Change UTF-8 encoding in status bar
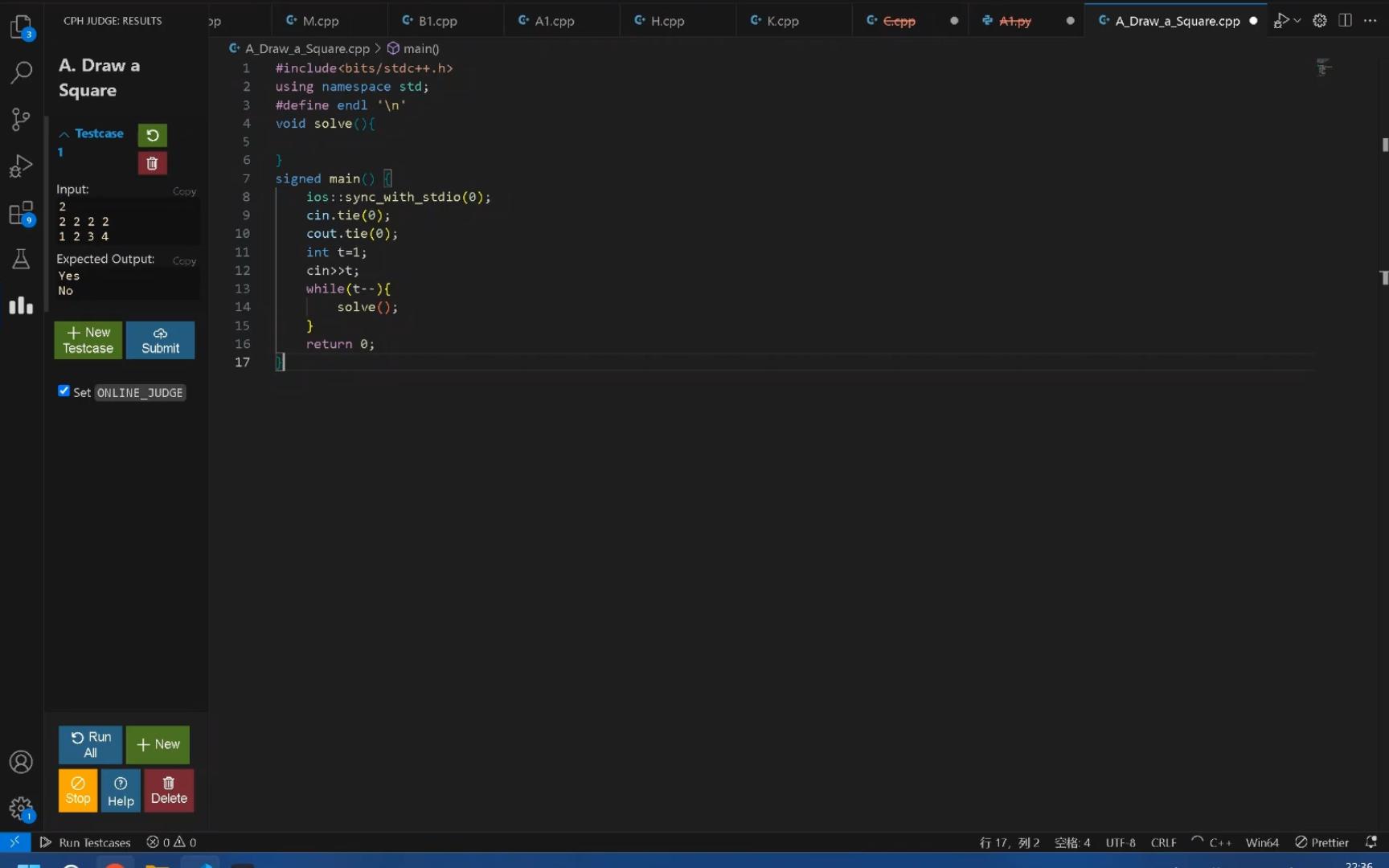 coord(1121,842)
